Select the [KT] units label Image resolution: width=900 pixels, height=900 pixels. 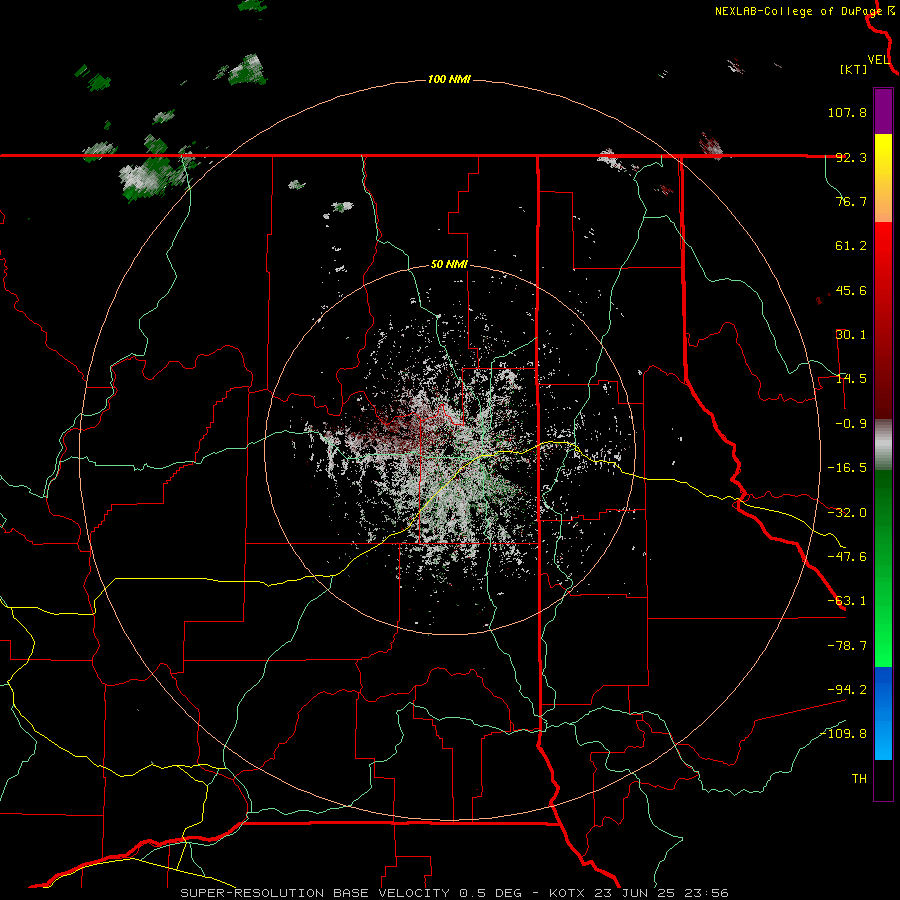854,69
